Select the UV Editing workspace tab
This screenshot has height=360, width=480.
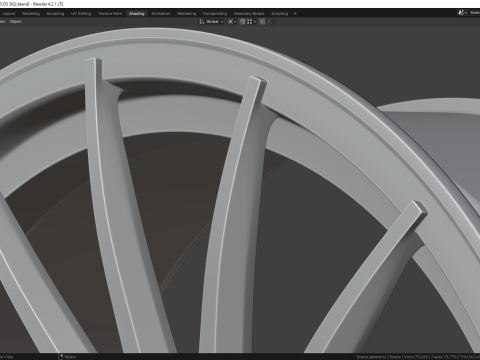[81, 14]
